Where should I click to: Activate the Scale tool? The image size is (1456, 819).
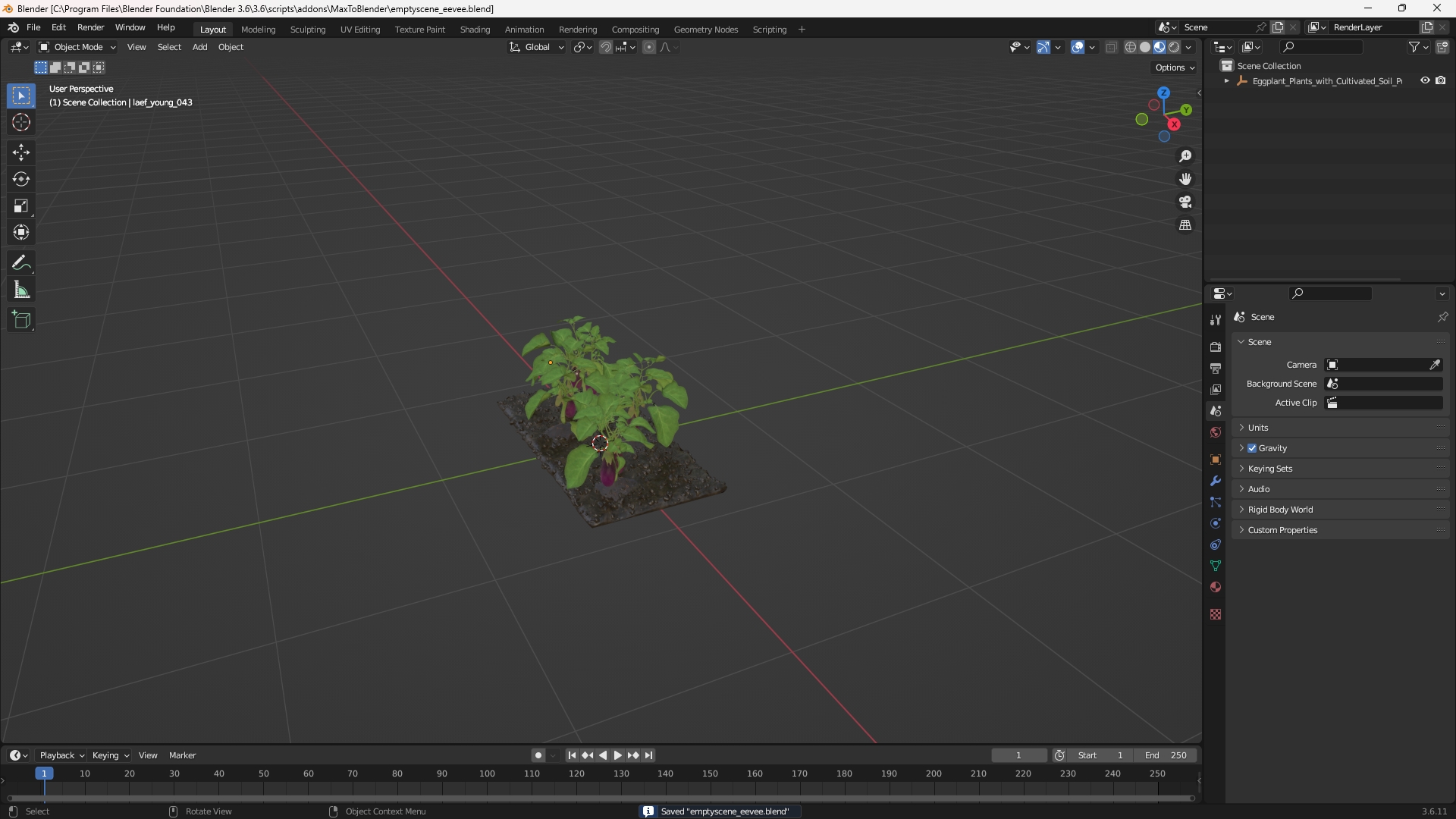pyautogui.click(x=21, y=206)
